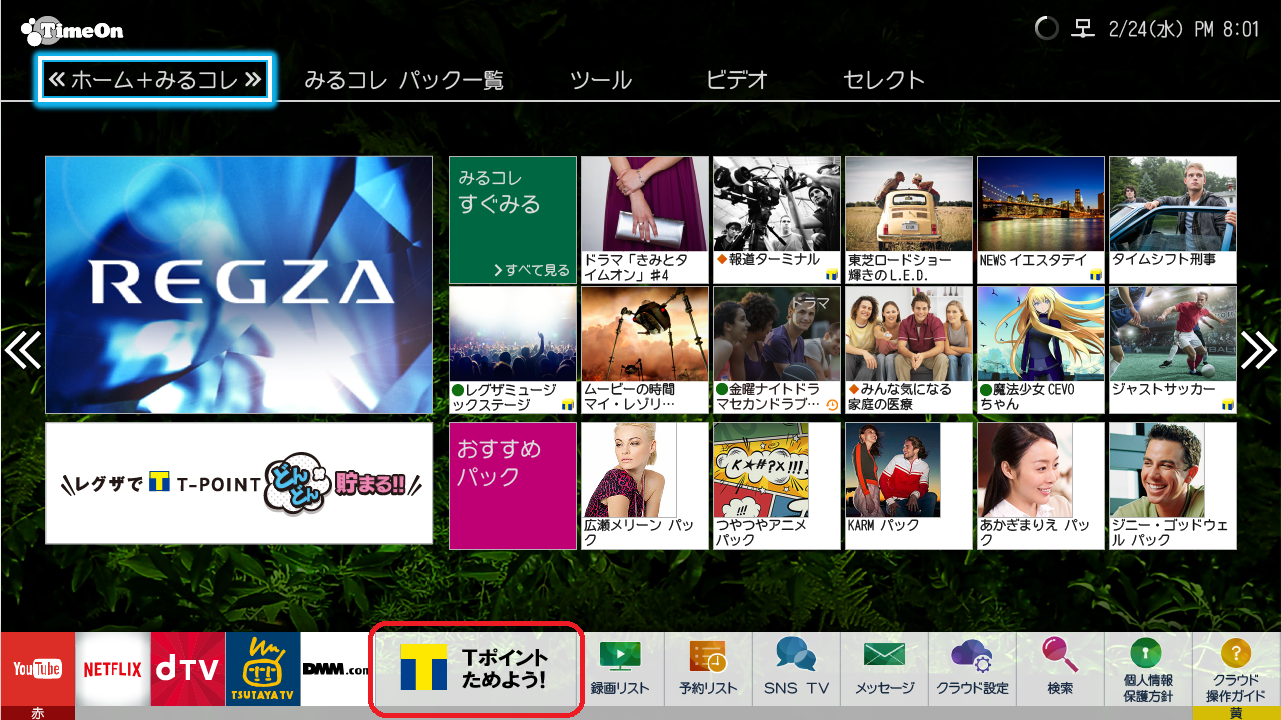Open 録画リスト recording list icon
This screenshot has height=720, width=1281.
pyautogui.click(x=620, y=668)
